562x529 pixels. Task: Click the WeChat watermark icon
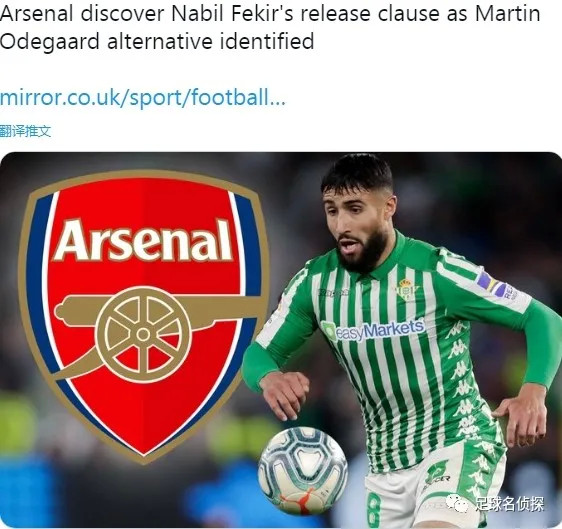click(x=457, y=503)
